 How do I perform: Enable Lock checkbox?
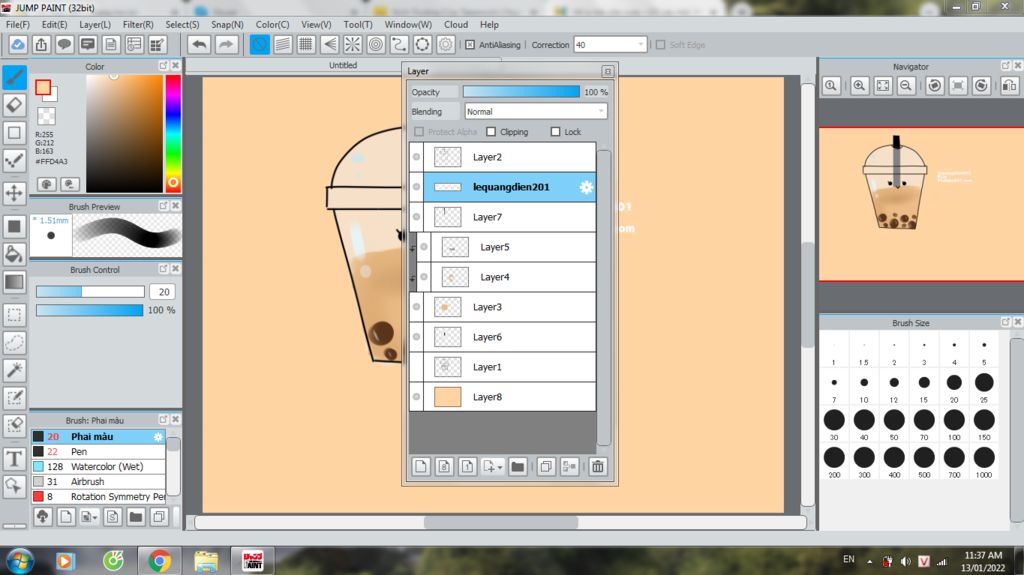pos(555,132)
